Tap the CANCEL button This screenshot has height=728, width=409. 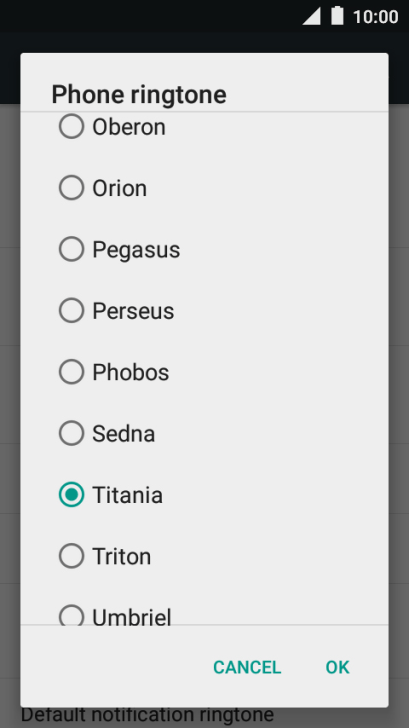tap(247, 667)
